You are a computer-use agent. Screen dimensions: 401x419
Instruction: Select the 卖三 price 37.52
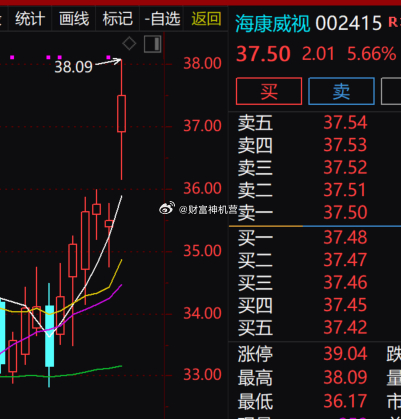[345, 167]
